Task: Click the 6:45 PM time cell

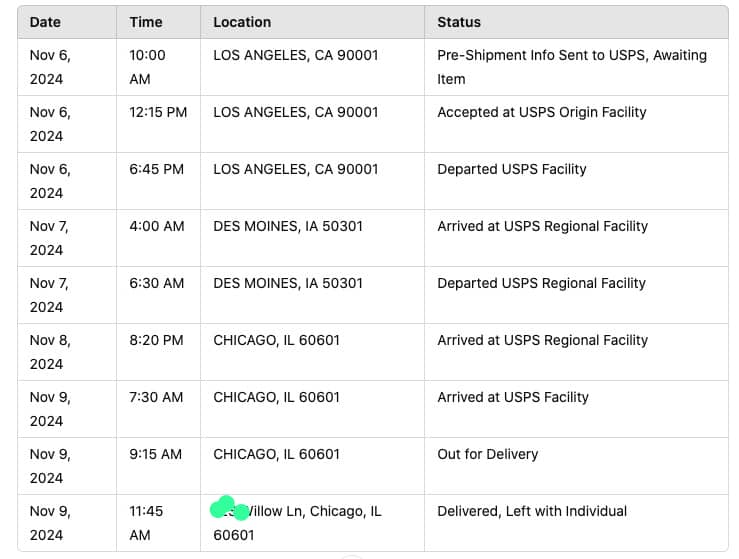Action: (x=157, y=169)
